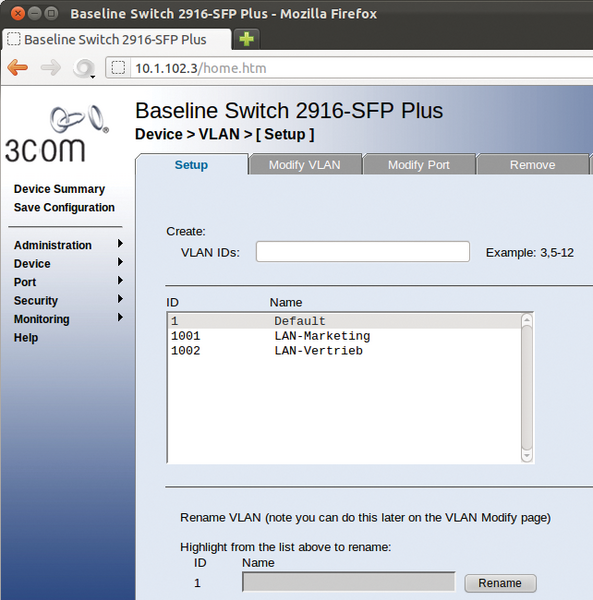
Task: Click the page reload icon in the toolbar
Action: pos(83,68)
